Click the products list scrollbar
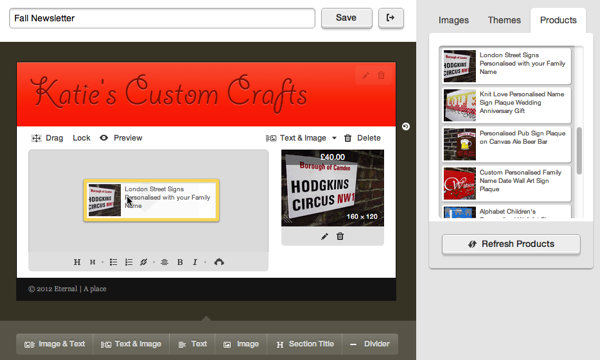The width and height of the screenshot is (600, 360). tap(579, 151)
